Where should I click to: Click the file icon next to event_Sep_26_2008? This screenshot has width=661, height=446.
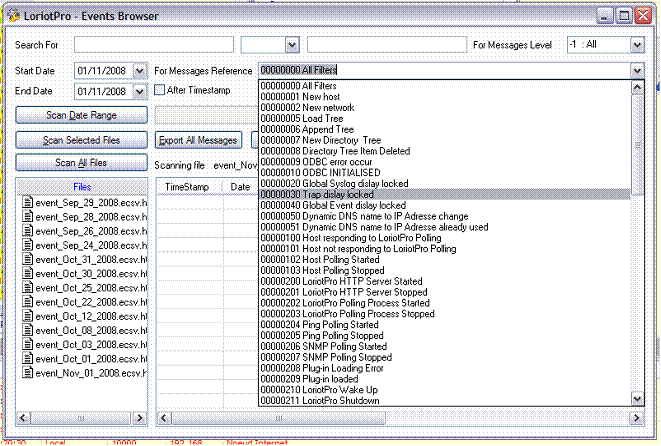coord(27,231)
